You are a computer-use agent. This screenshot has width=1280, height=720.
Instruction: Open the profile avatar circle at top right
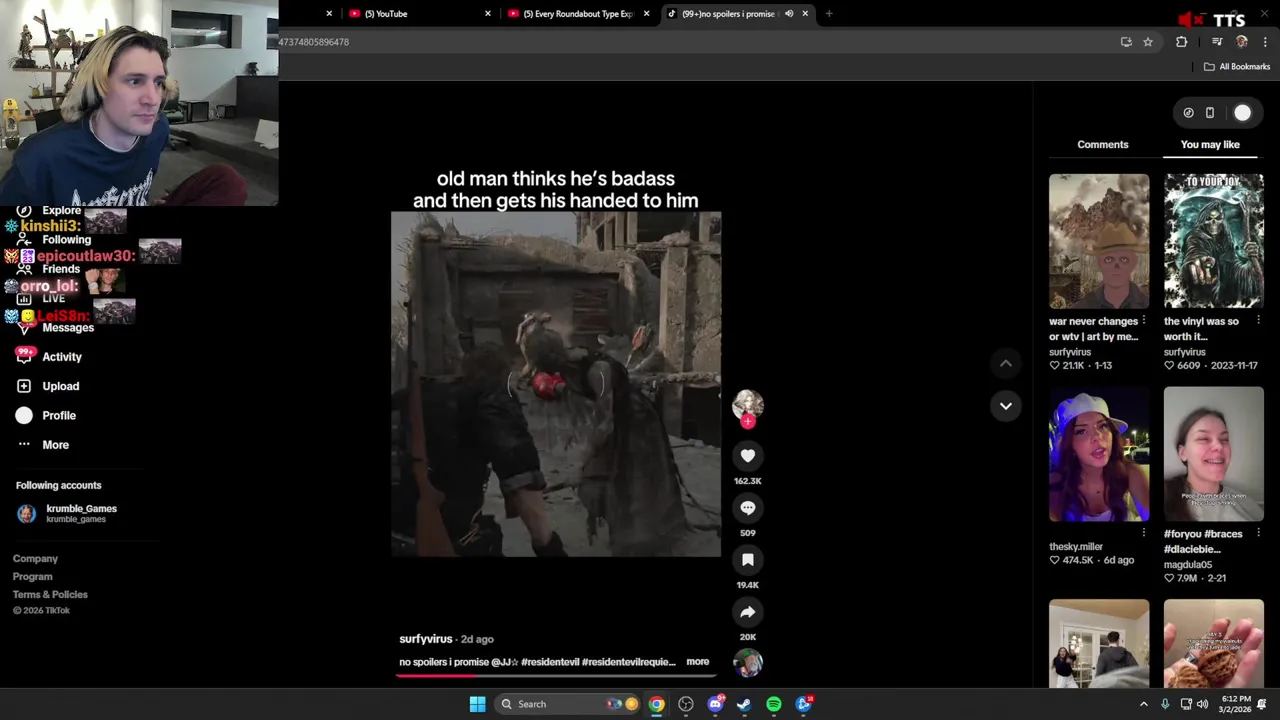click(1242, 113)
